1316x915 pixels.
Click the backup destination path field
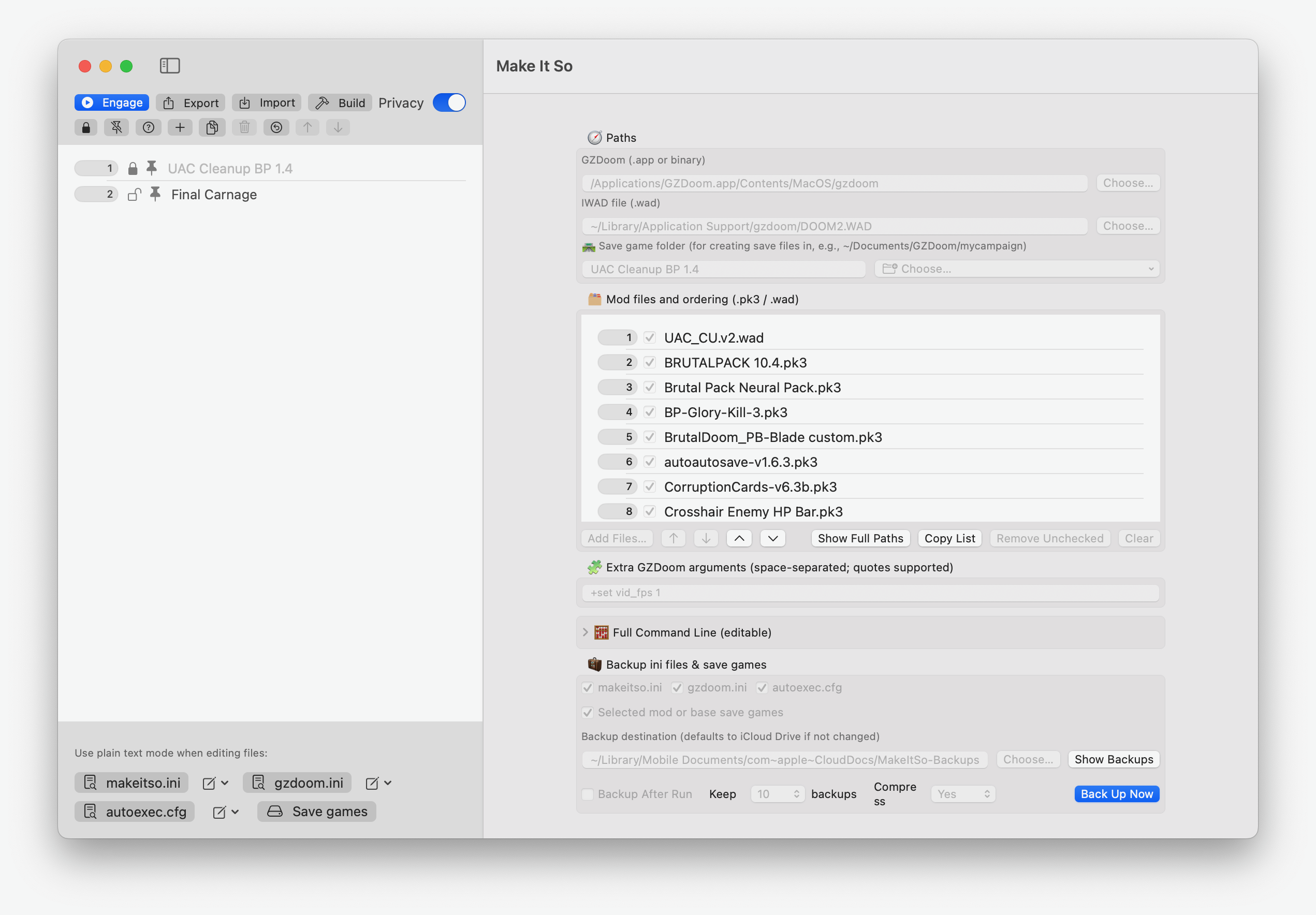pyautogui.click(x=785, y=760)
